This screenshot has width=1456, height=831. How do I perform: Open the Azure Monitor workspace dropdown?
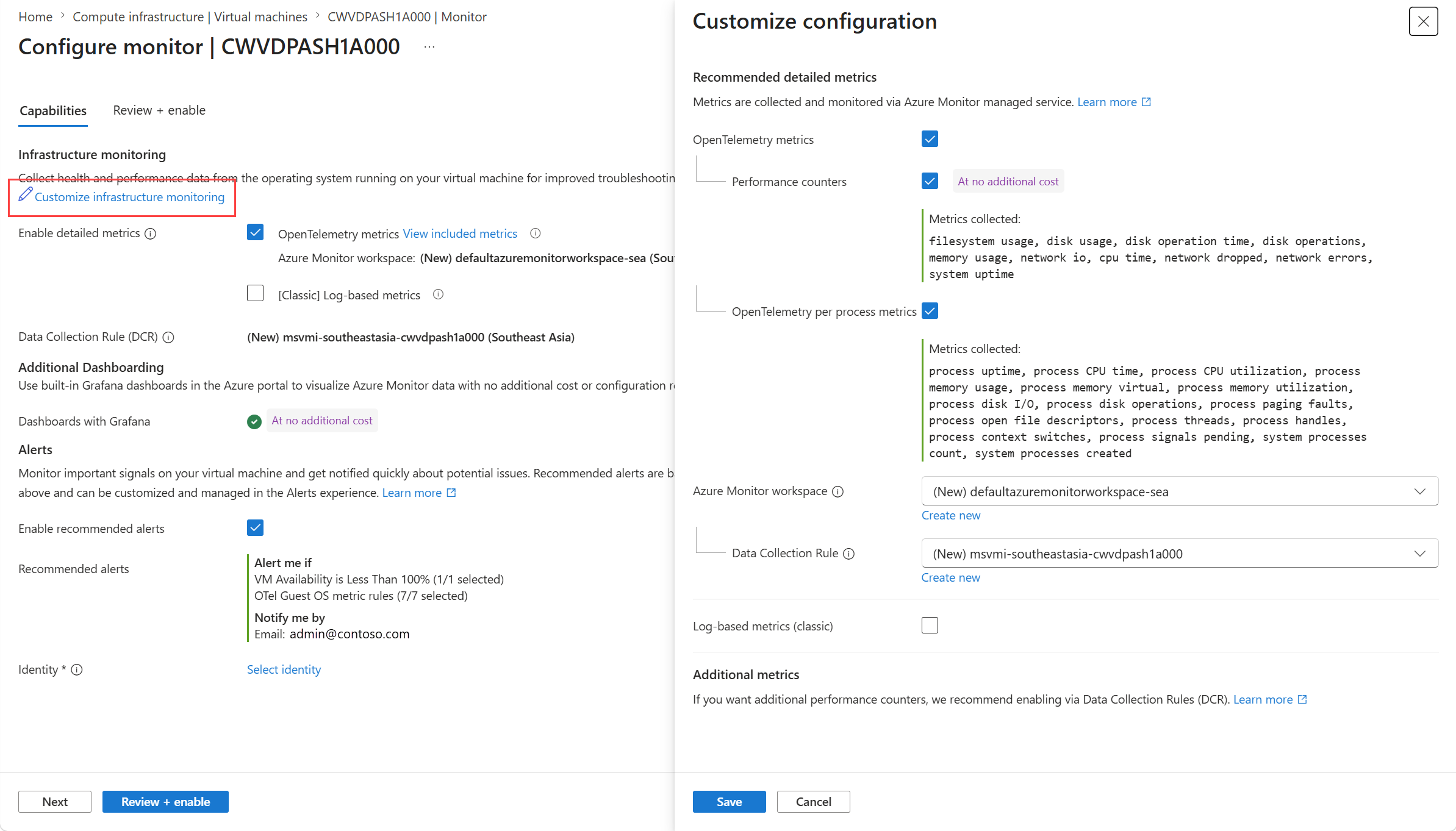tap(1180, 491)
